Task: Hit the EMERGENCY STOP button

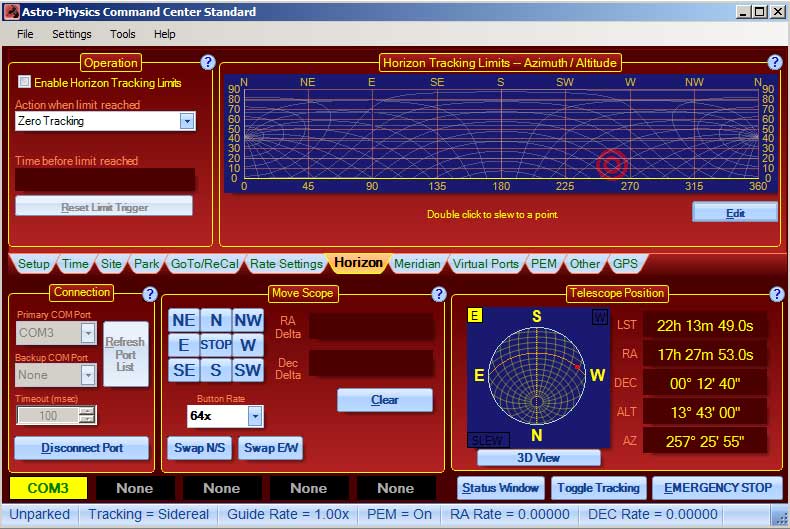Action: pos(717,488)
